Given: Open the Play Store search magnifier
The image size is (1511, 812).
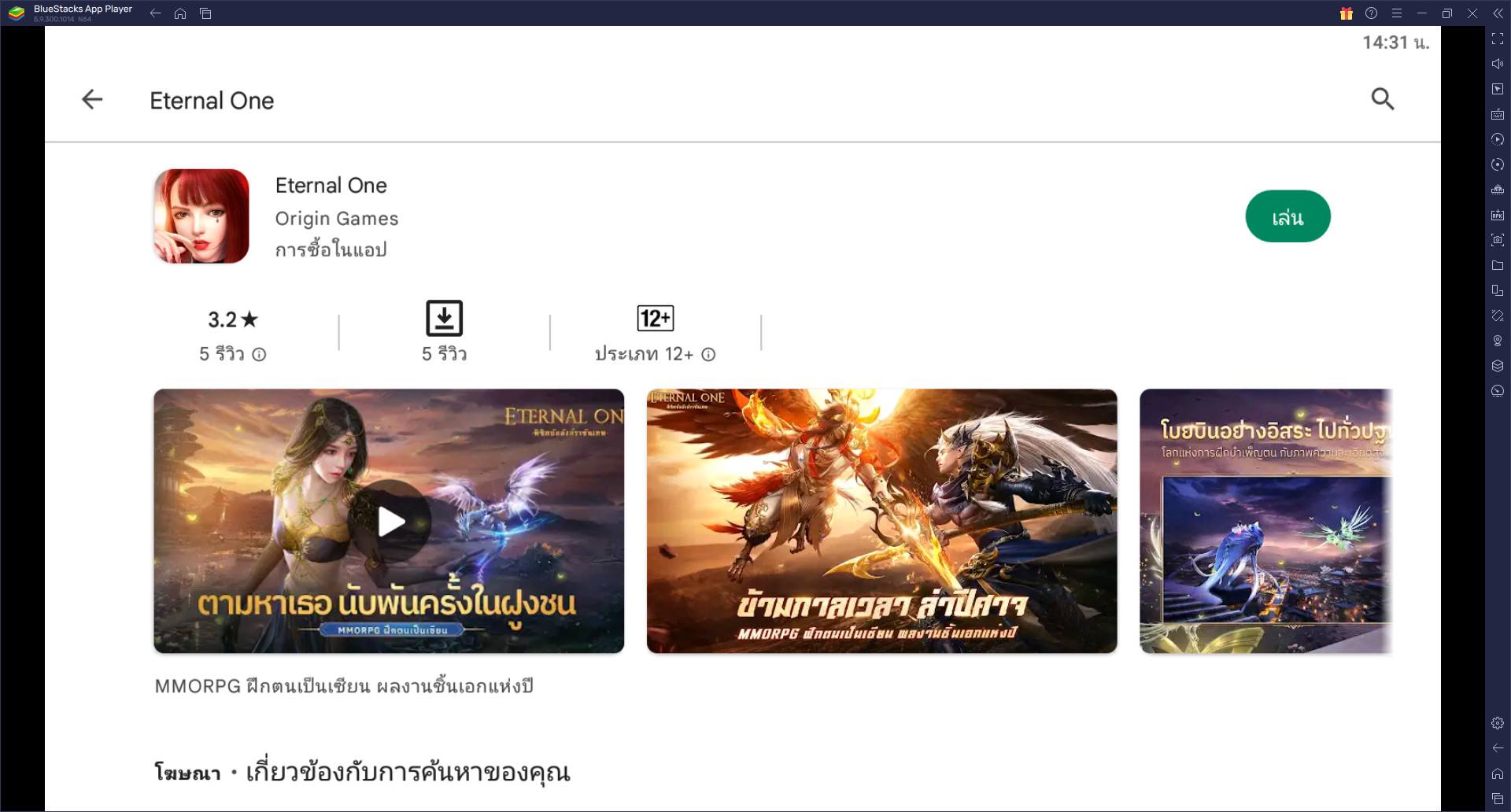Looking at the screenshot, I should (x=1383, y=99).
